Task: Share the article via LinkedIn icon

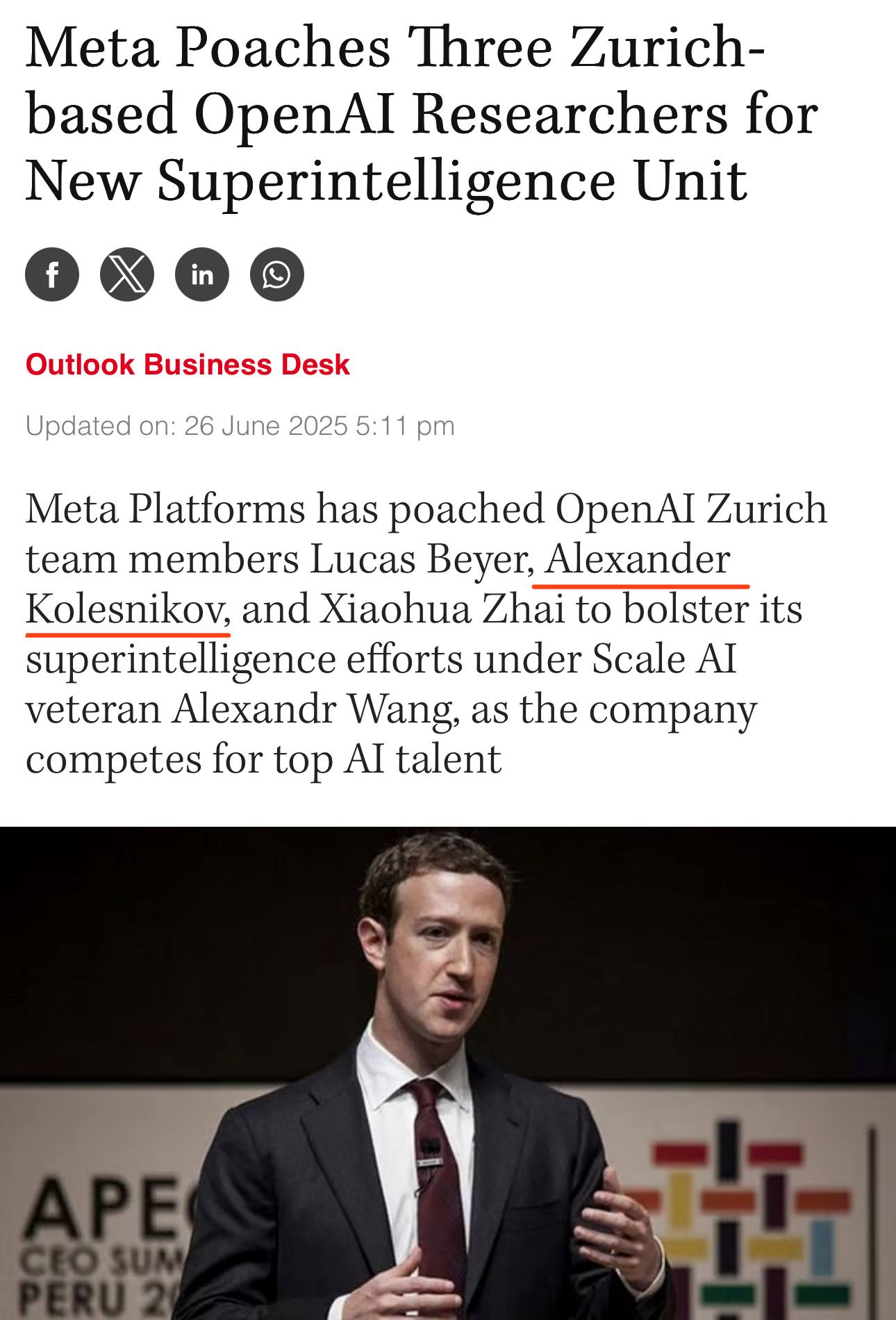Action: 202,274
